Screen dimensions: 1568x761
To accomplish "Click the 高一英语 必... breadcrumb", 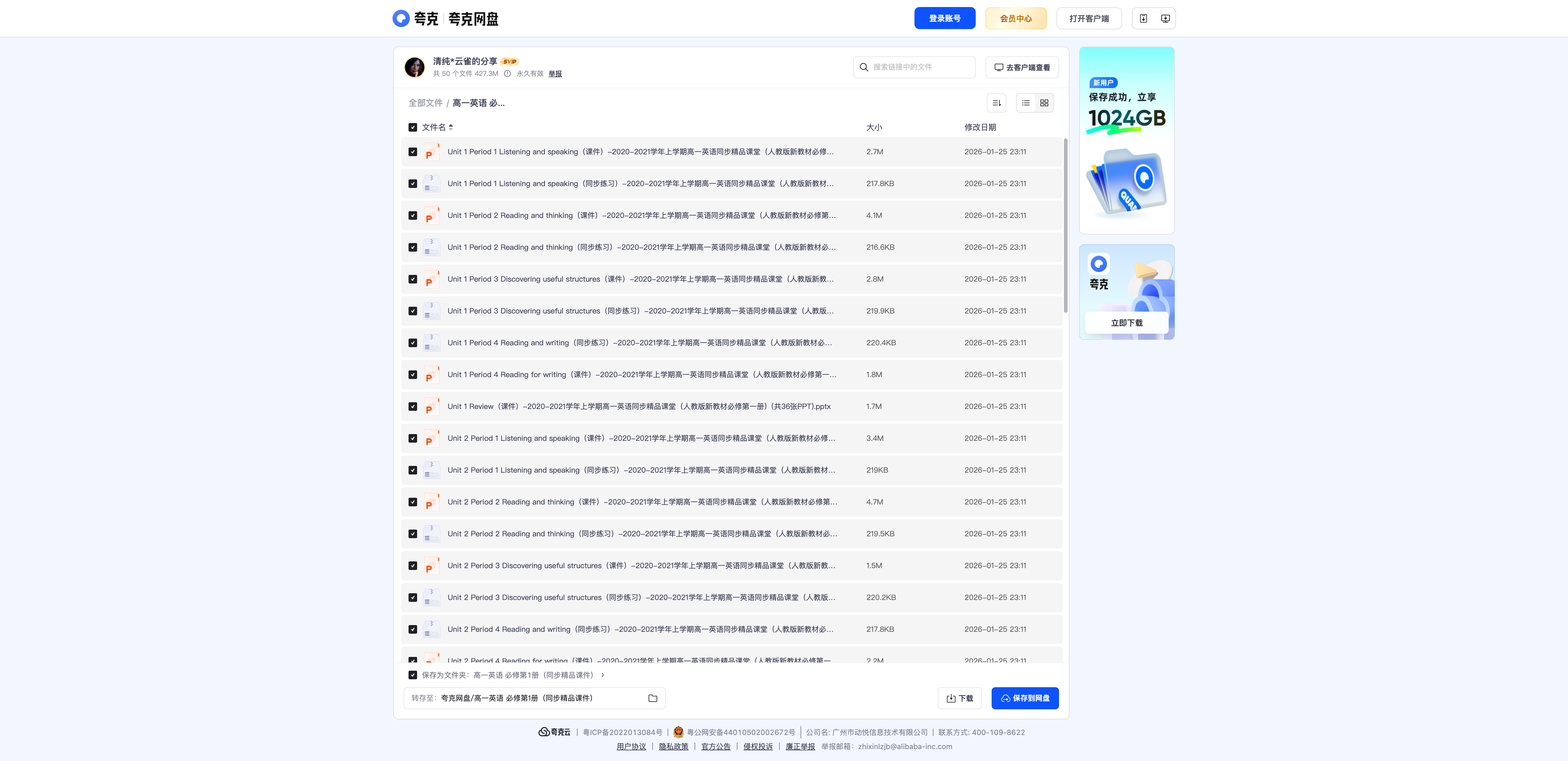I will (x=478, y=103).
